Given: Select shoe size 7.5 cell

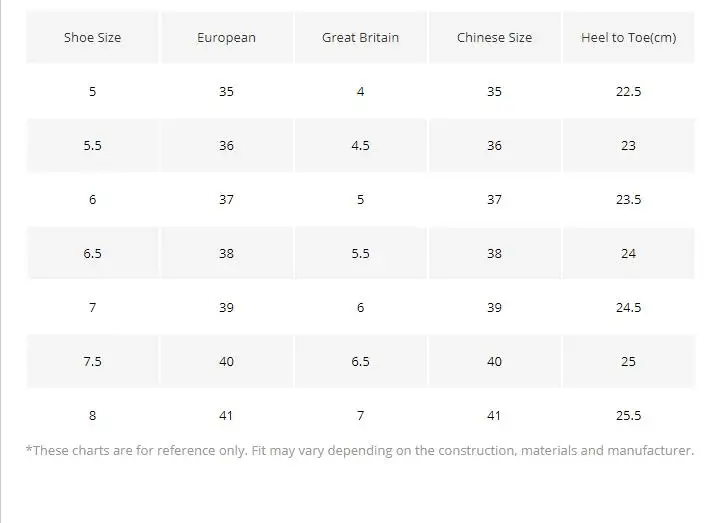Looking at the screenshot, I should point(92,361).
